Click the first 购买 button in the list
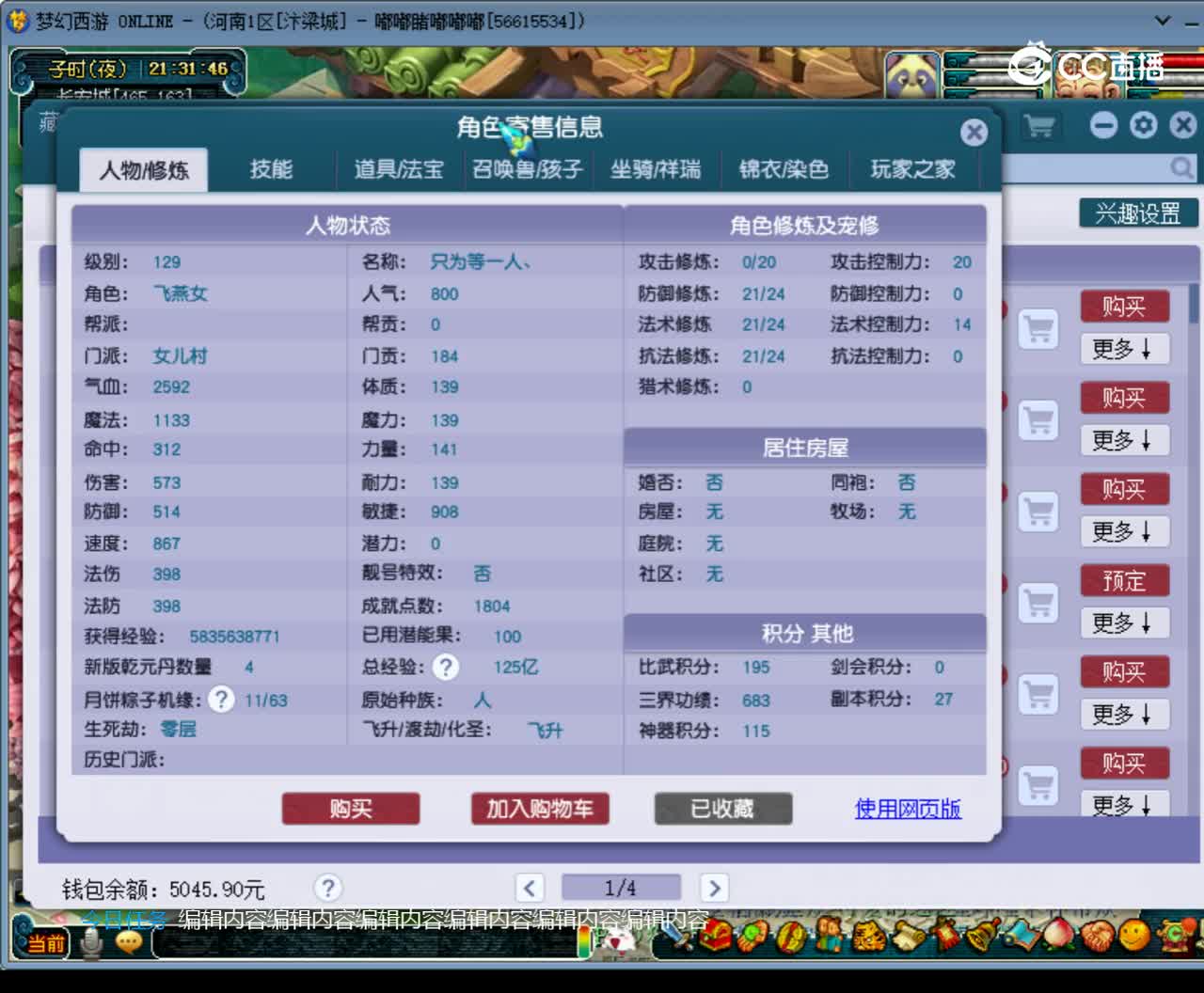The width and height of the screenshot is (1204, 993). point(1124,307)
